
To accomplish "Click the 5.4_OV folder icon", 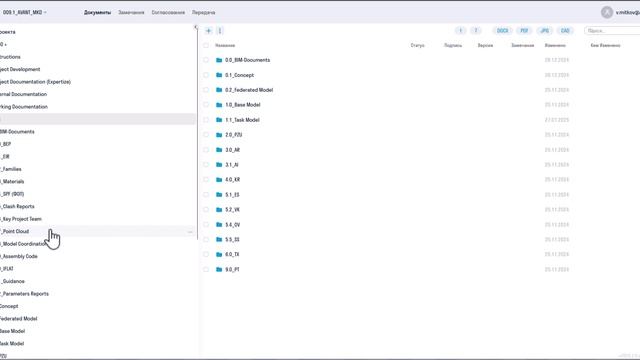I will tap(219, 224).
